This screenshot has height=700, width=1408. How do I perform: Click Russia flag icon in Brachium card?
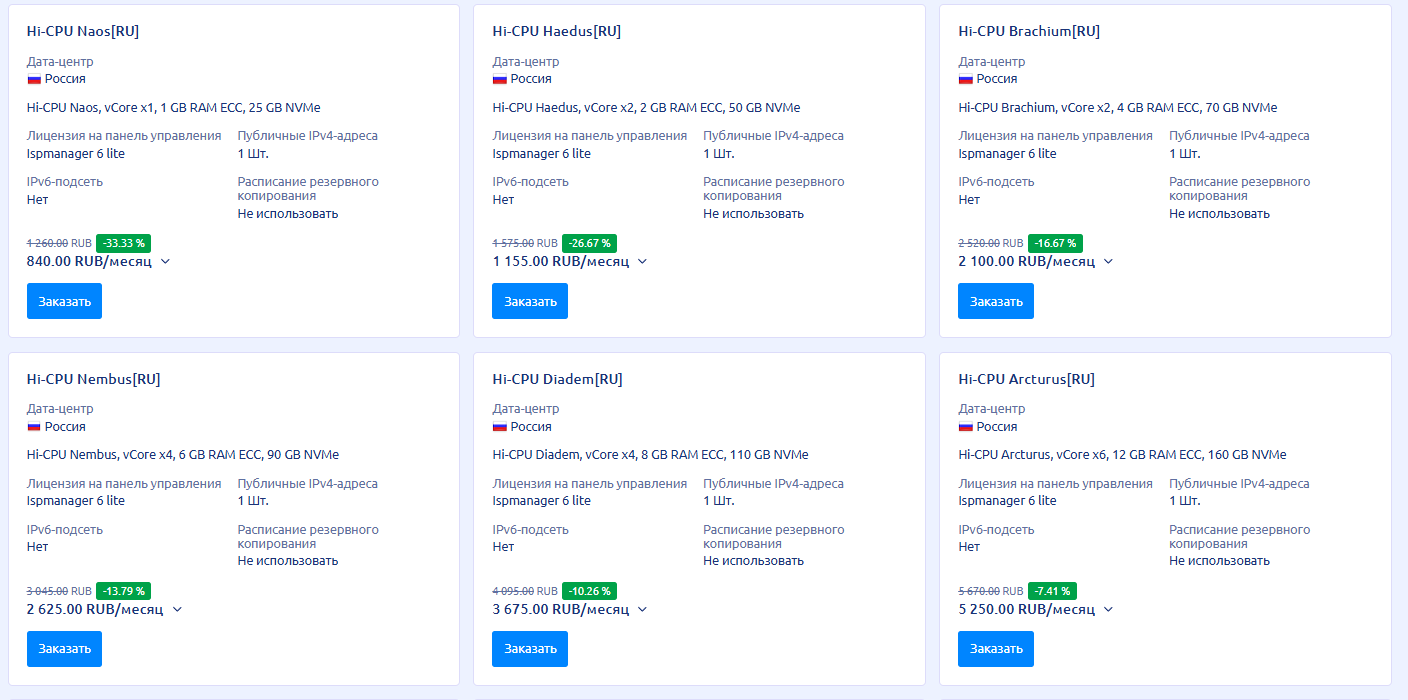[966, 79]
